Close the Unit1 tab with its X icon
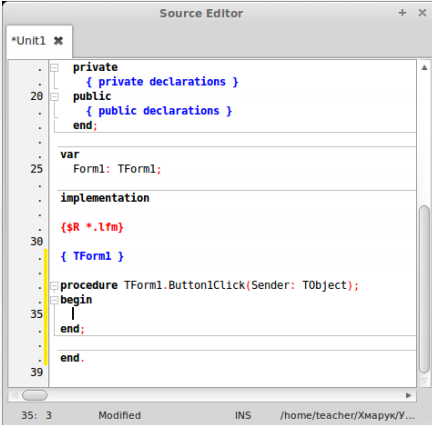 (59, 41)
